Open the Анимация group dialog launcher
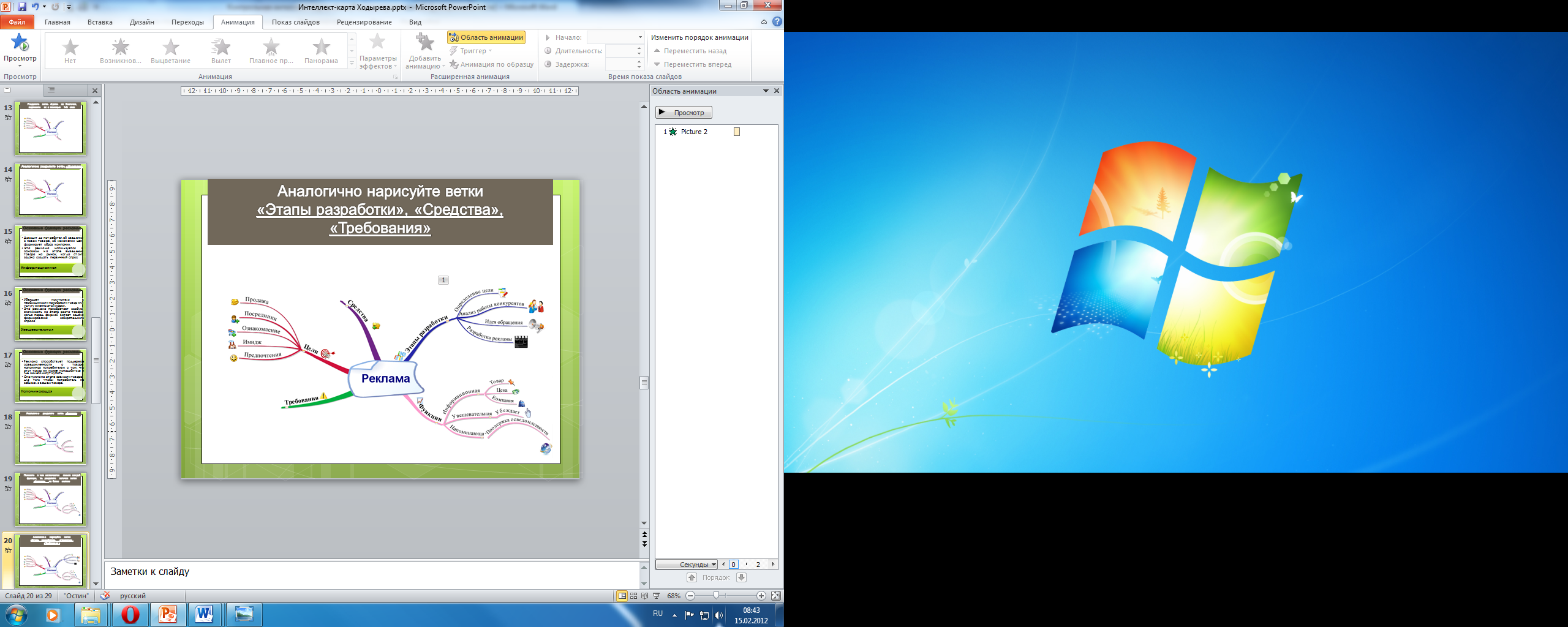This screenshot has width=1568, height=627. [x=395, y=77]
